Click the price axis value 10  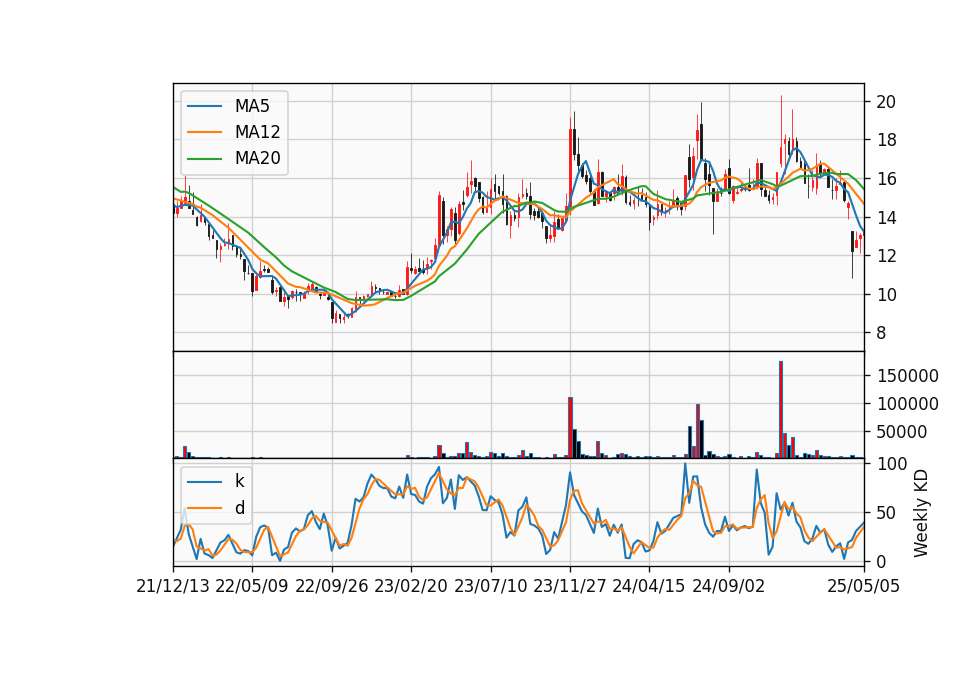click(x=885, y=294)
